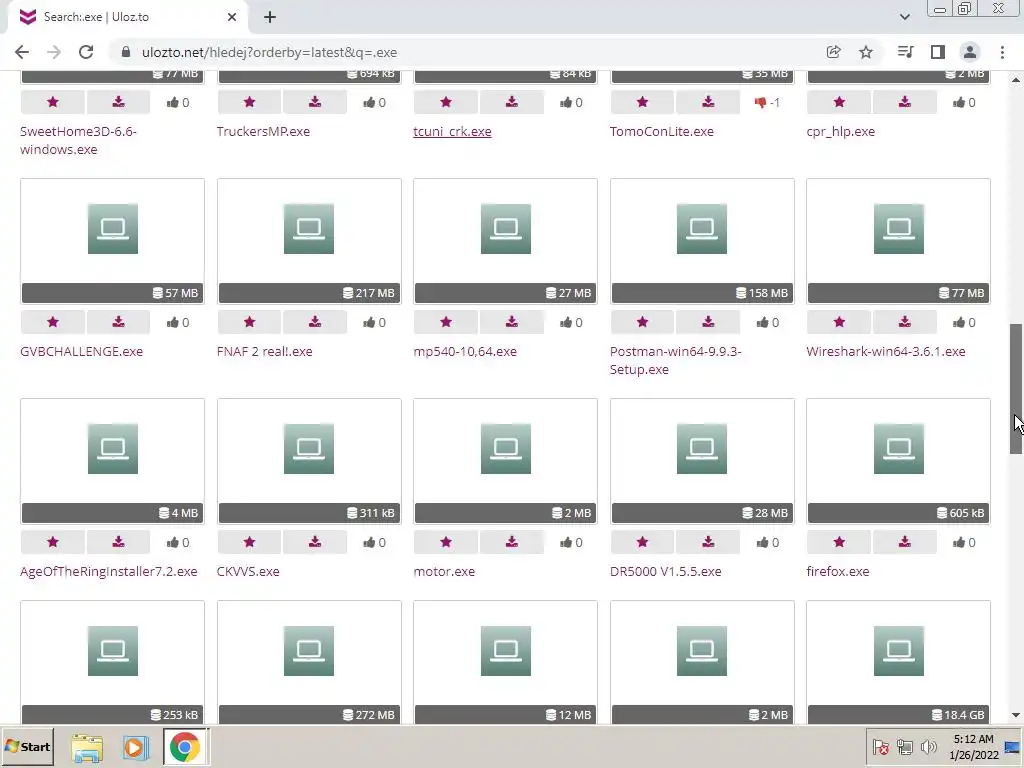Download CKVVS.exe via download icon
Viewport: 1024px width, 768px height.
pyautogui.click(x=315, y=542)
